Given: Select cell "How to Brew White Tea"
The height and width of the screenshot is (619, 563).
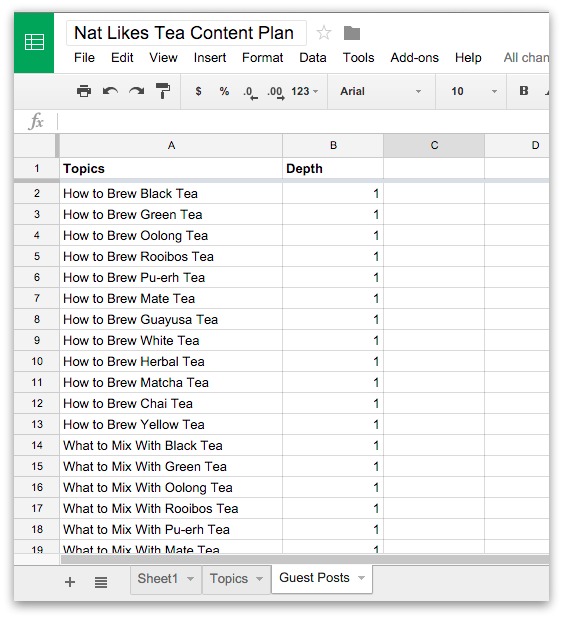Looking at the screenshot, I should tap(171, 340).
